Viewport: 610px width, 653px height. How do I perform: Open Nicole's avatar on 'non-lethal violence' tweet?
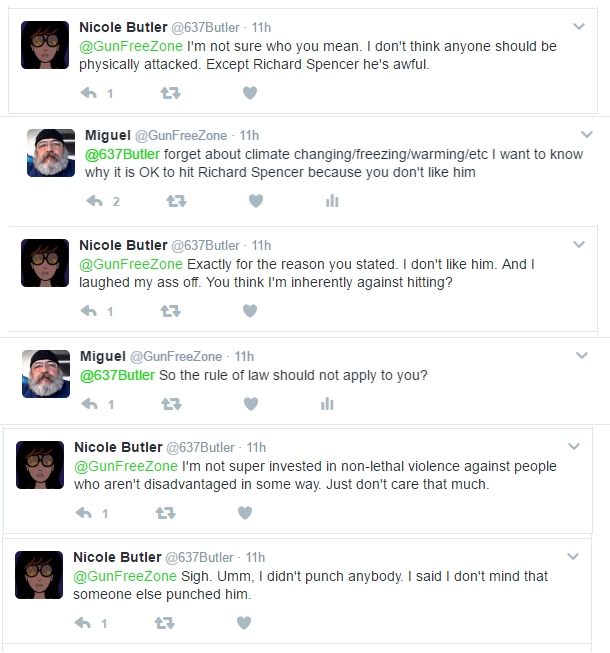click(40, 465)
